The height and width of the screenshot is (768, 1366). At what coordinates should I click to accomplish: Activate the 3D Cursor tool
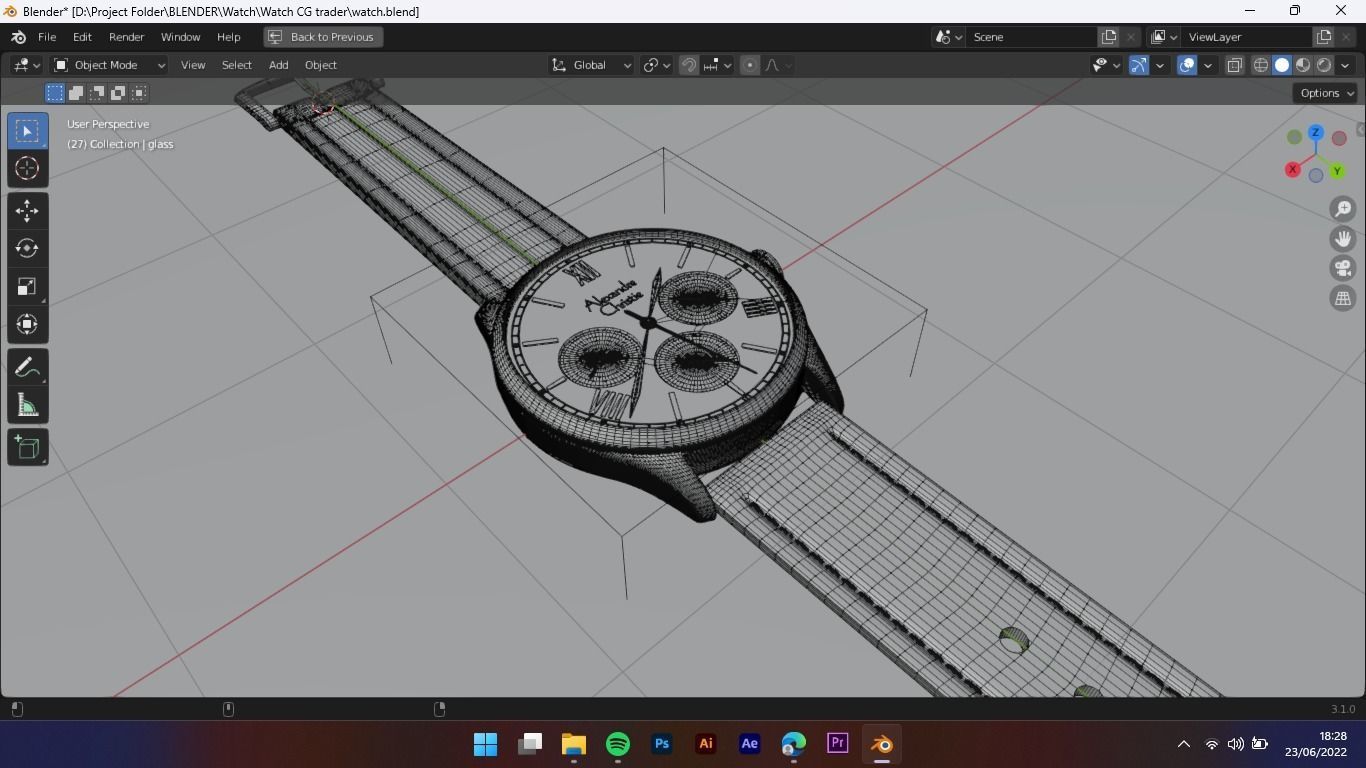tap(27, 168)
